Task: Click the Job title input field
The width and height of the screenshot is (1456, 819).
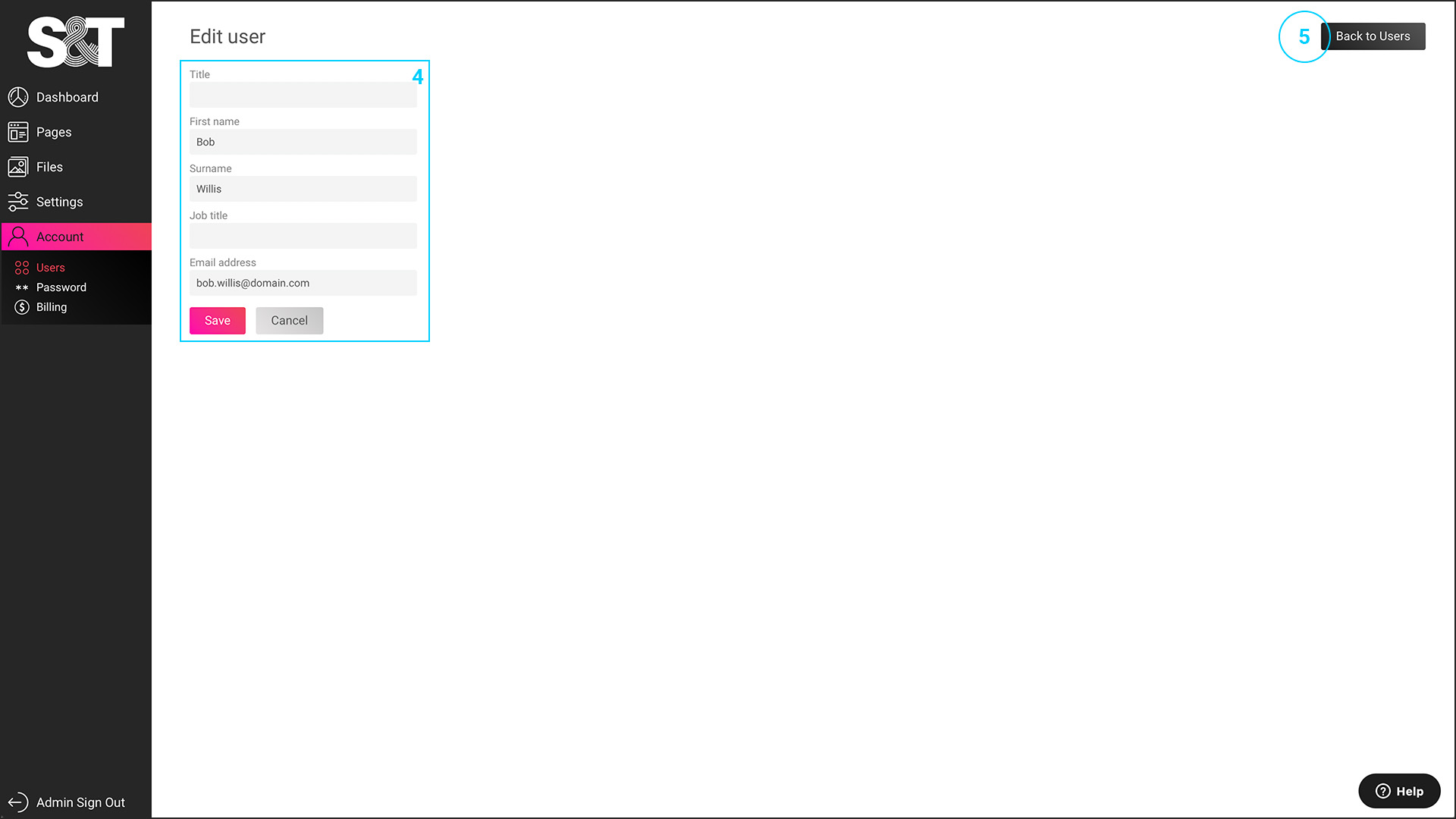Action: pos(303,236)
